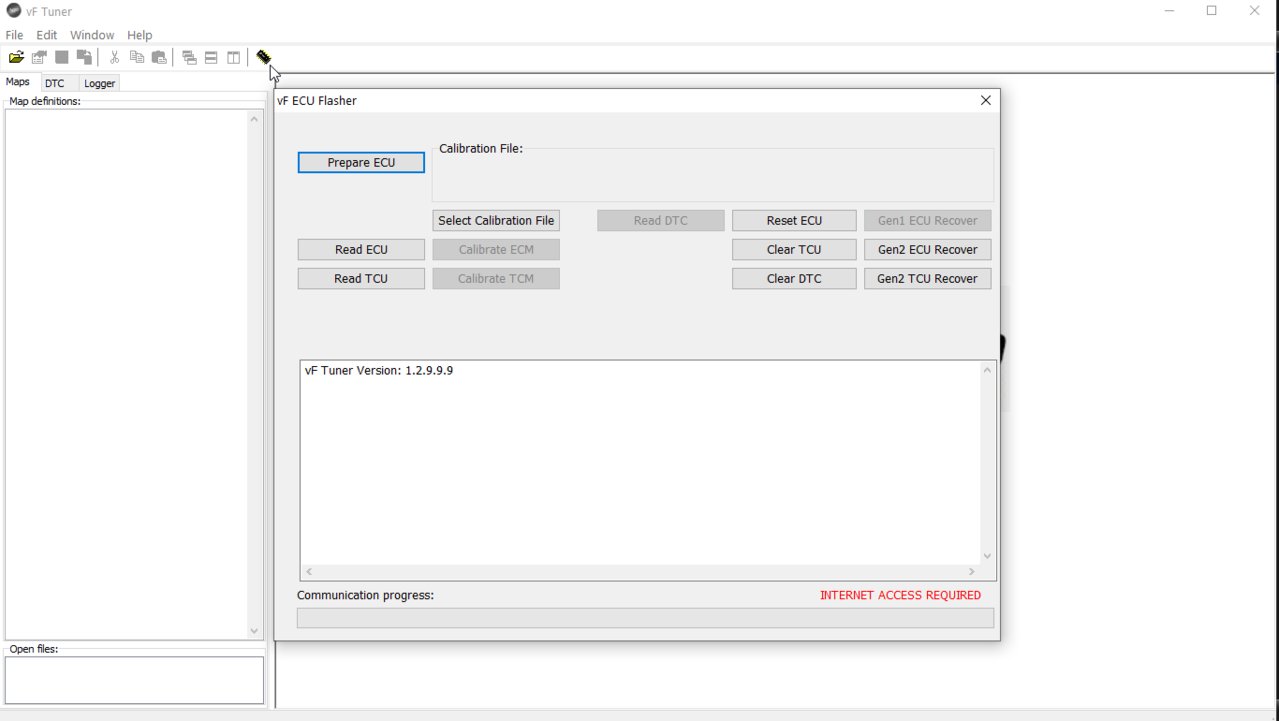Viewport: 1279px width, 721px height.
Task: Close the vF ECU Flasher dialog
Action: pyautogui.click(x=986, y=100)
